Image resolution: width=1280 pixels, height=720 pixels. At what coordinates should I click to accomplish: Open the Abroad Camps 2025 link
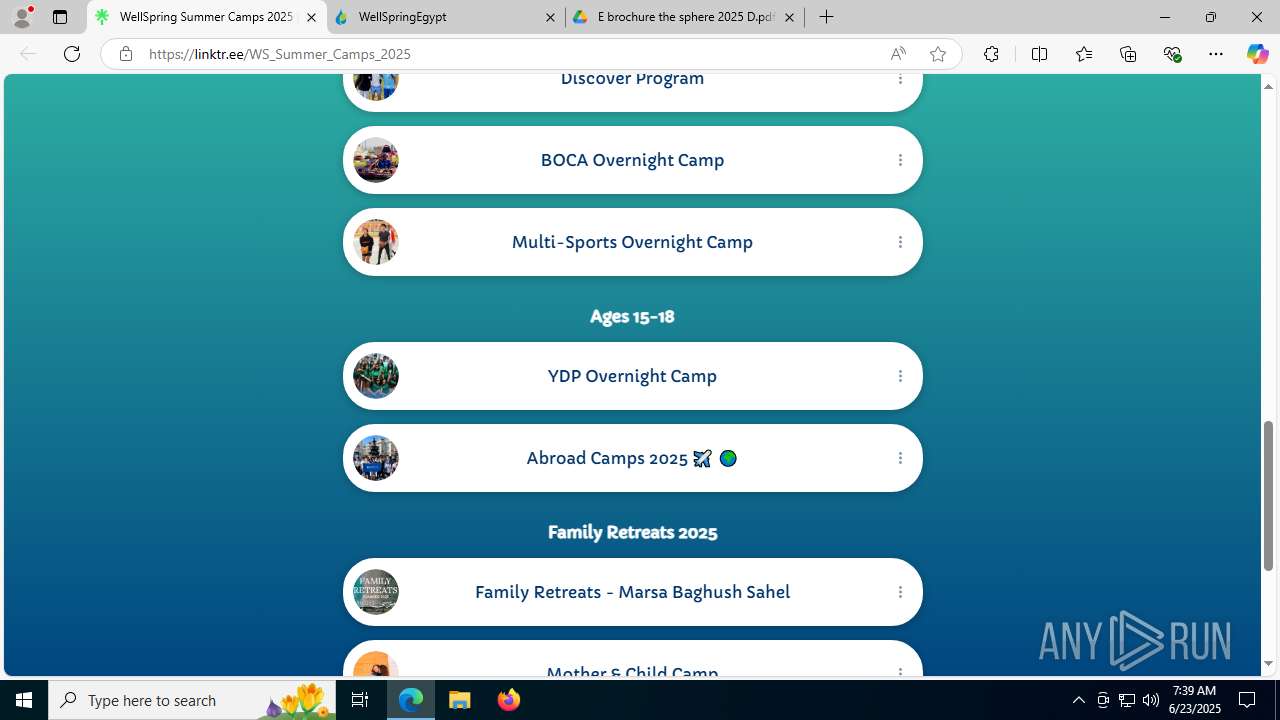632,458
